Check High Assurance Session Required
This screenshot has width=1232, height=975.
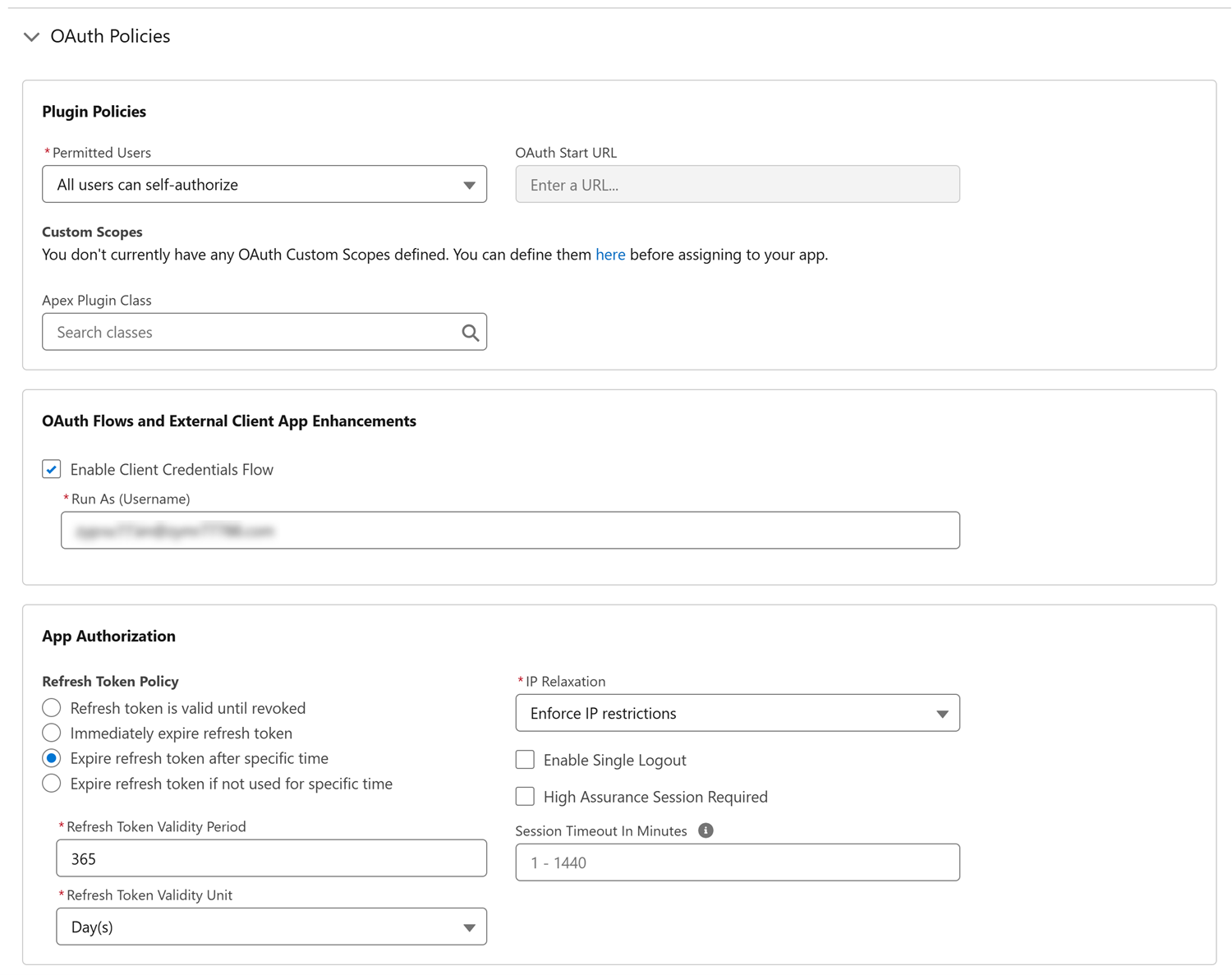[x=525, y=797]
